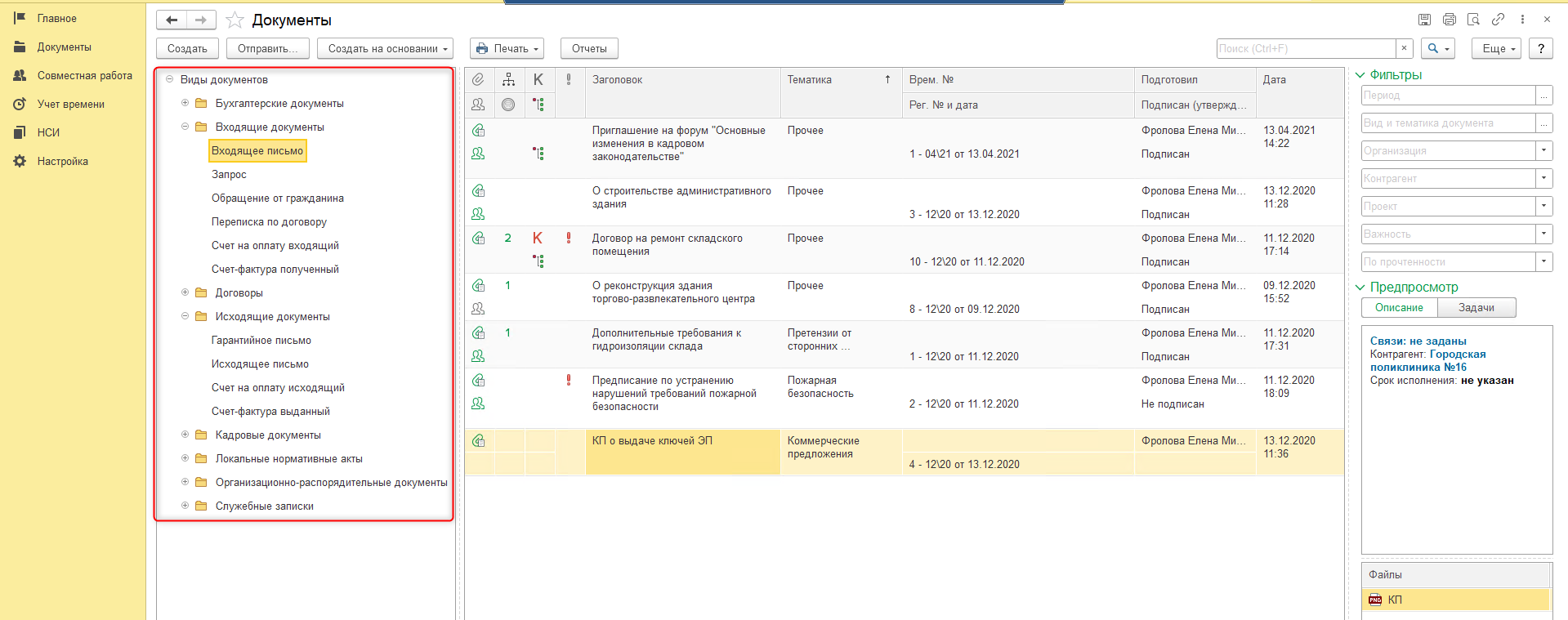Click the Создать button

tap(187, 49)
